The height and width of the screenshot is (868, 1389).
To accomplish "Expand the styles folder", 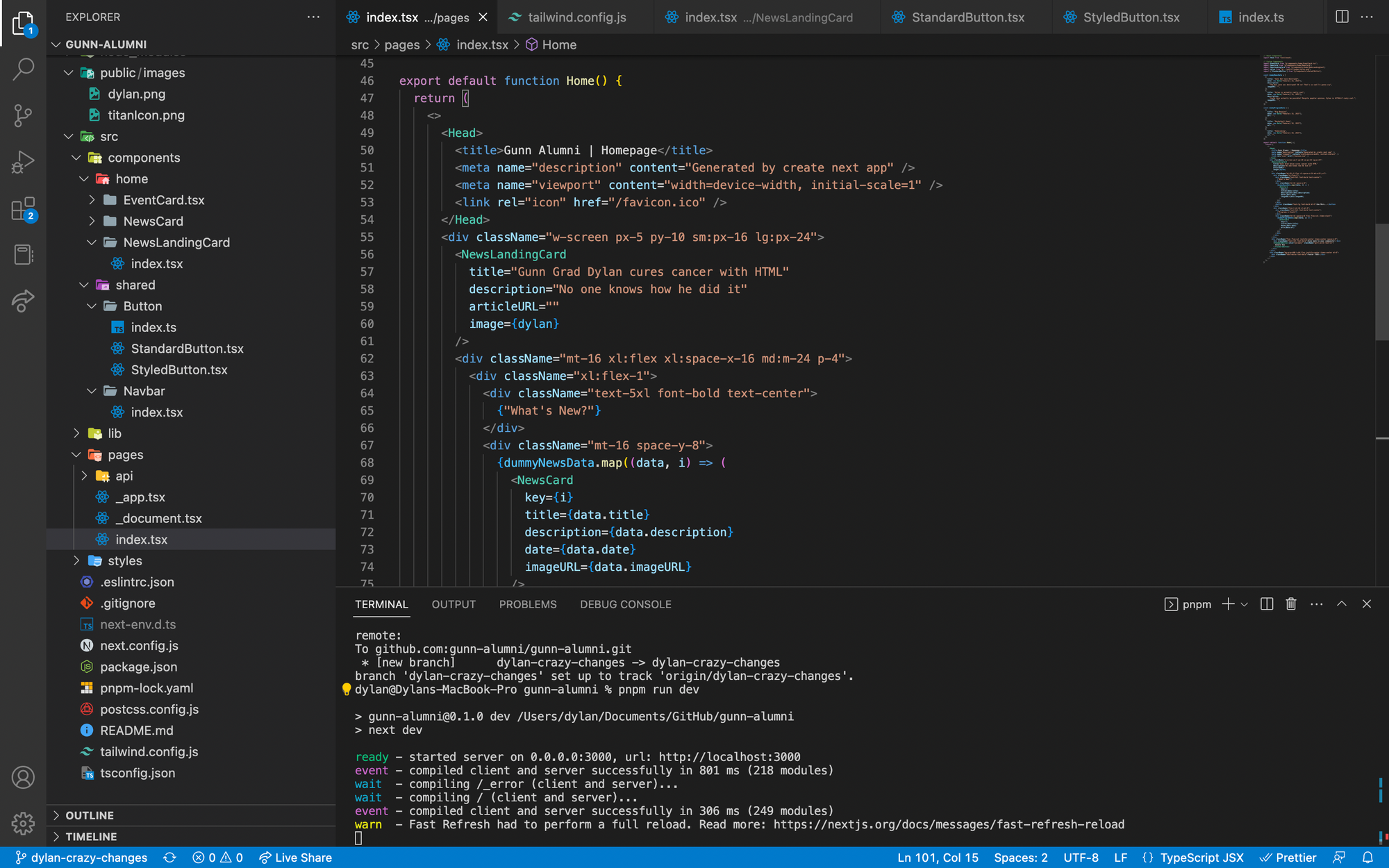I will click(191, 560).
